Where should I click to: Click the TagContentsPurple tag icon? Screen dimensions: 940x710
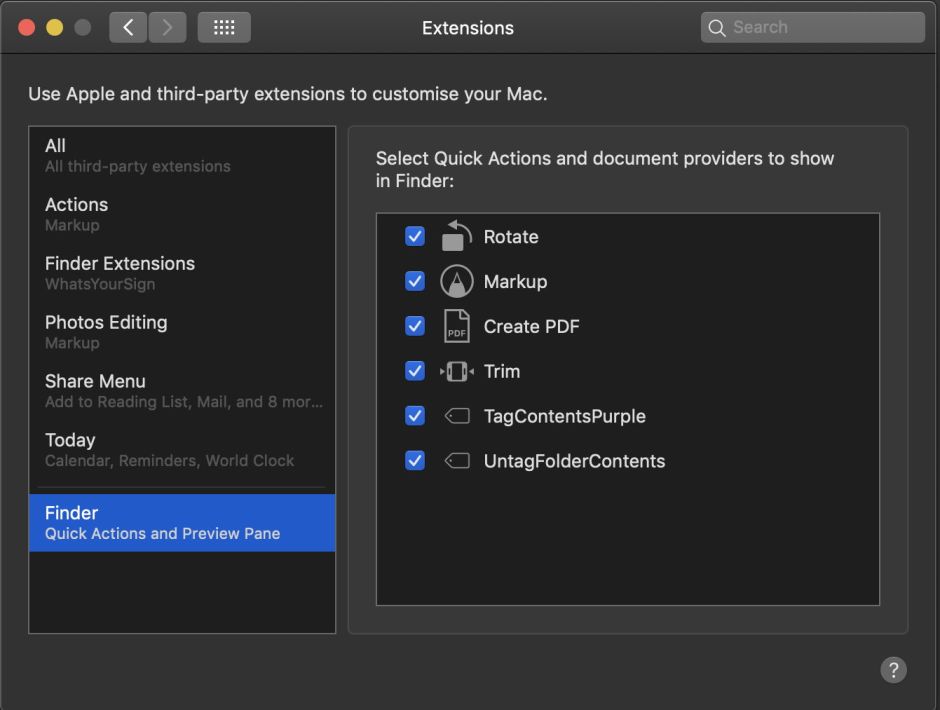pos(457,416)
